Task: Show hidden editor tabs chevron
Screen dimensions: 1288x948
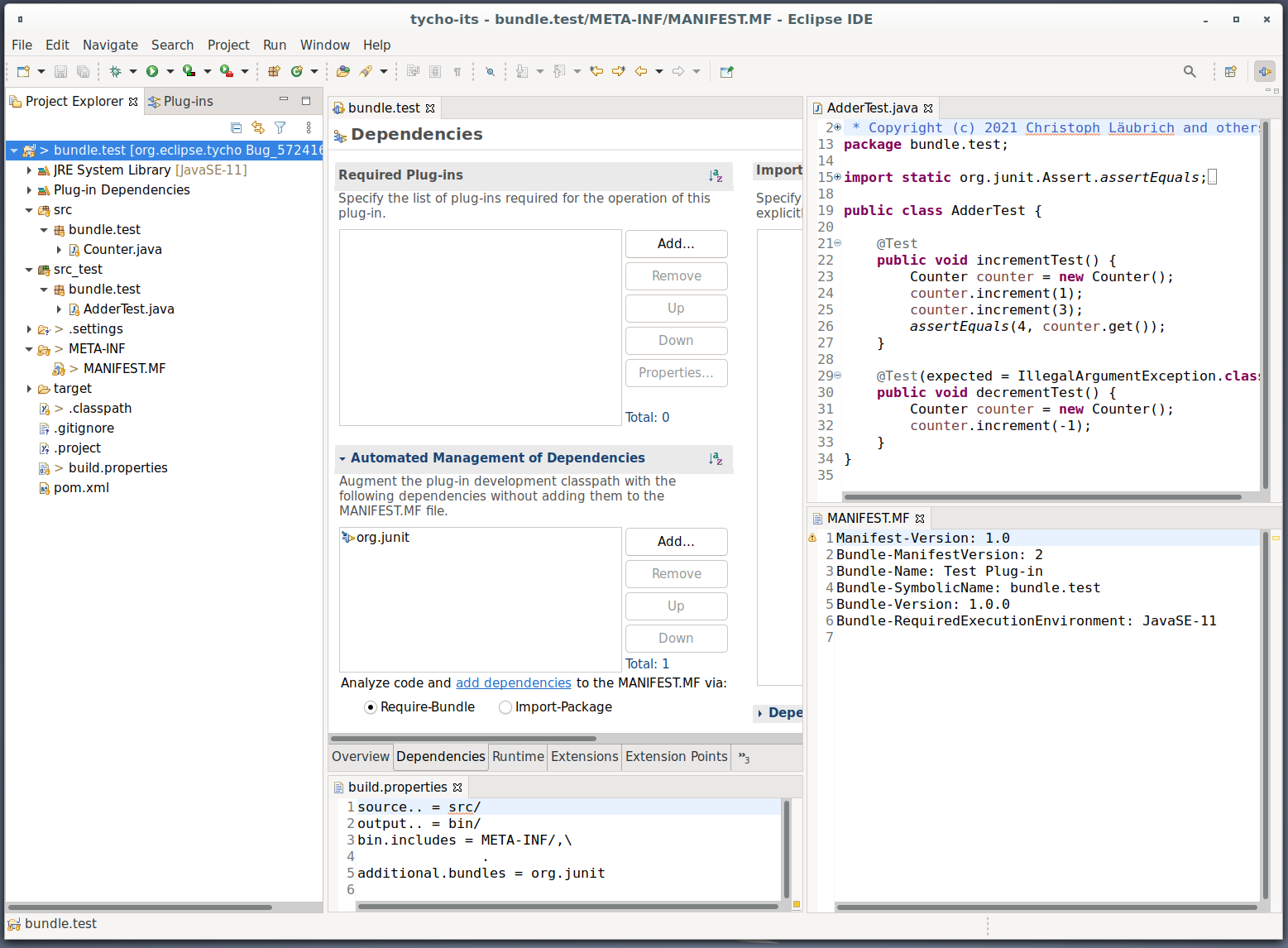Action: (x=744, y=758)
